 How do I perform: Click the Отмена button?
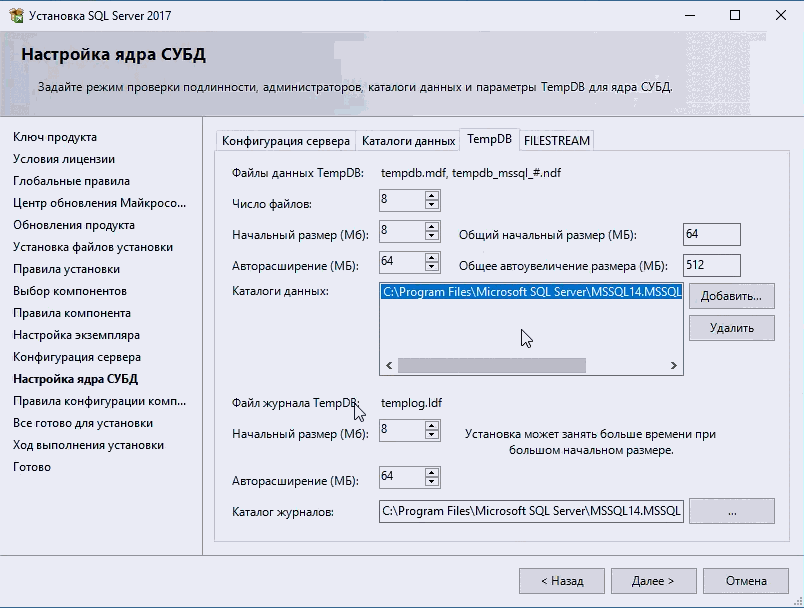746,581
